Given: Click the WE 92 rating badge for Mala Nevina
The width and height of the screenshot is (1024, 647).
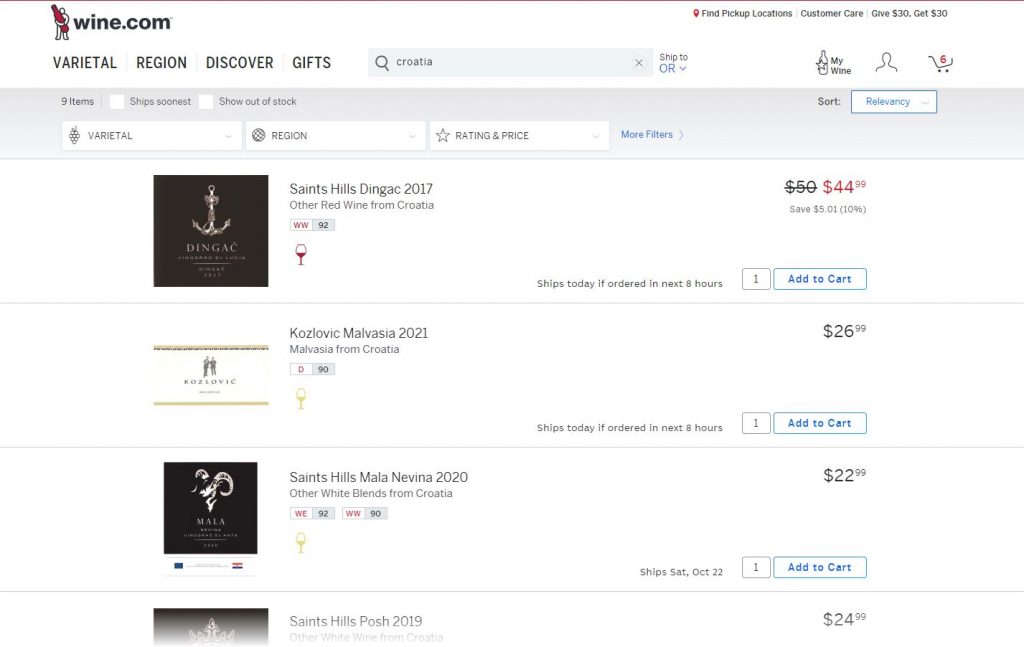Looking at the screenshot, I should click(x=312, y=514).
